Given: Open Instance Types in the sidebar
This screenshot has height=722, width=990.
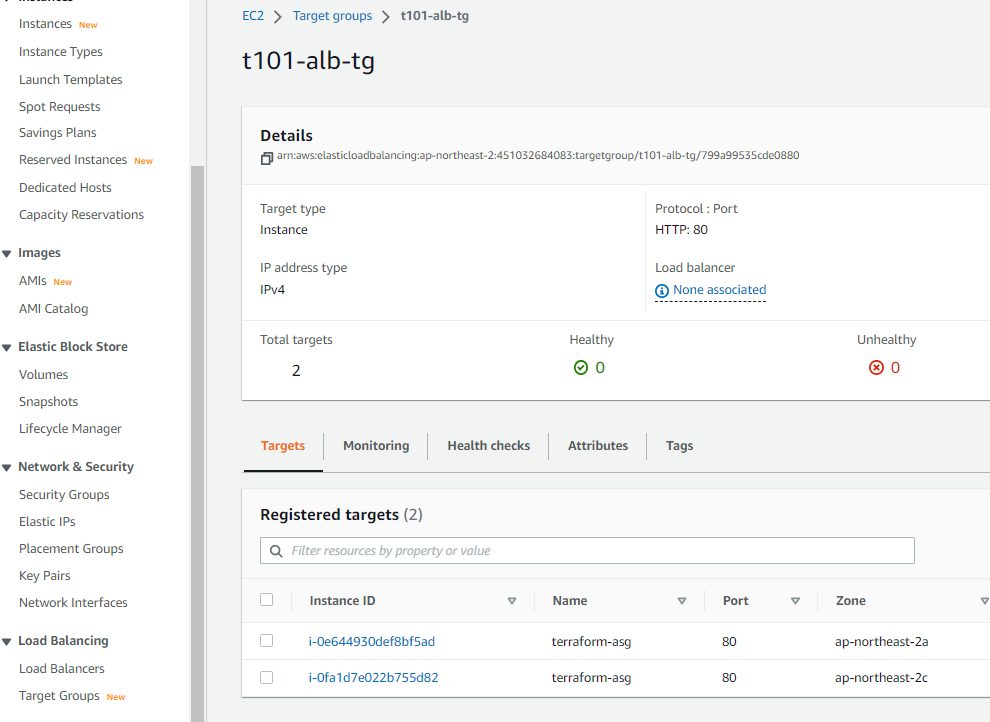Looking at the screenshot, I should tap(61, 52).
